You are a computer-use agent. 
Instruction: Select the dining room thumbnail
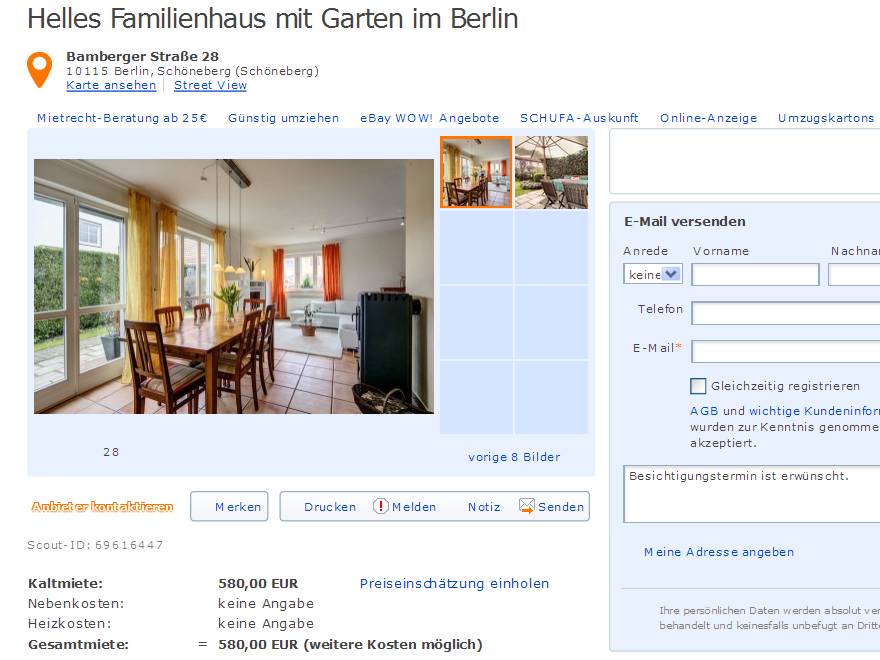tap(476, 172)
